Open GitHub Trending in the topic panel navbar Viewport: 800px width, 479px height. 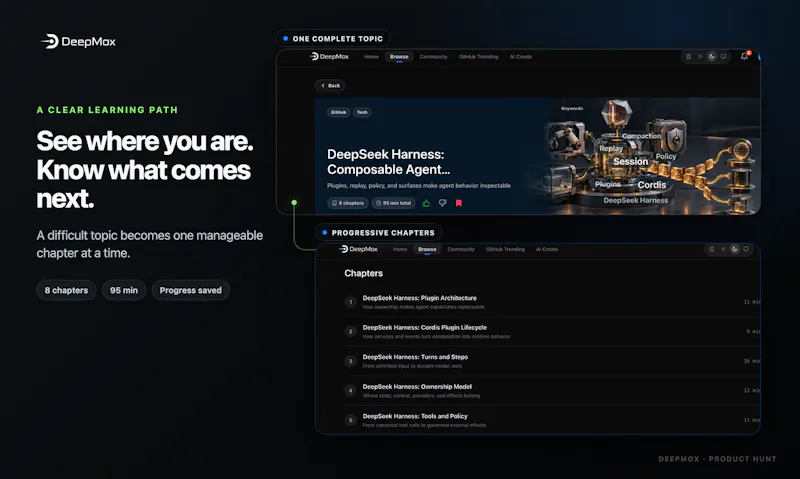[x=479, y=57]
